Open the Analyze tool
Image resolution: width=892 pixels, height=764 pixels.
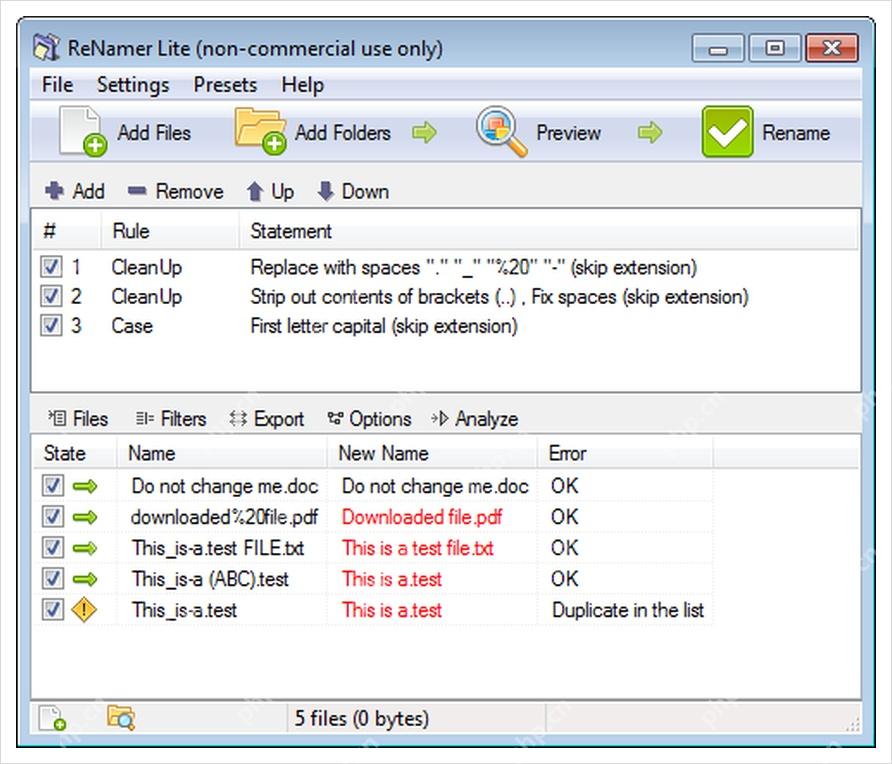coord(474,419)
